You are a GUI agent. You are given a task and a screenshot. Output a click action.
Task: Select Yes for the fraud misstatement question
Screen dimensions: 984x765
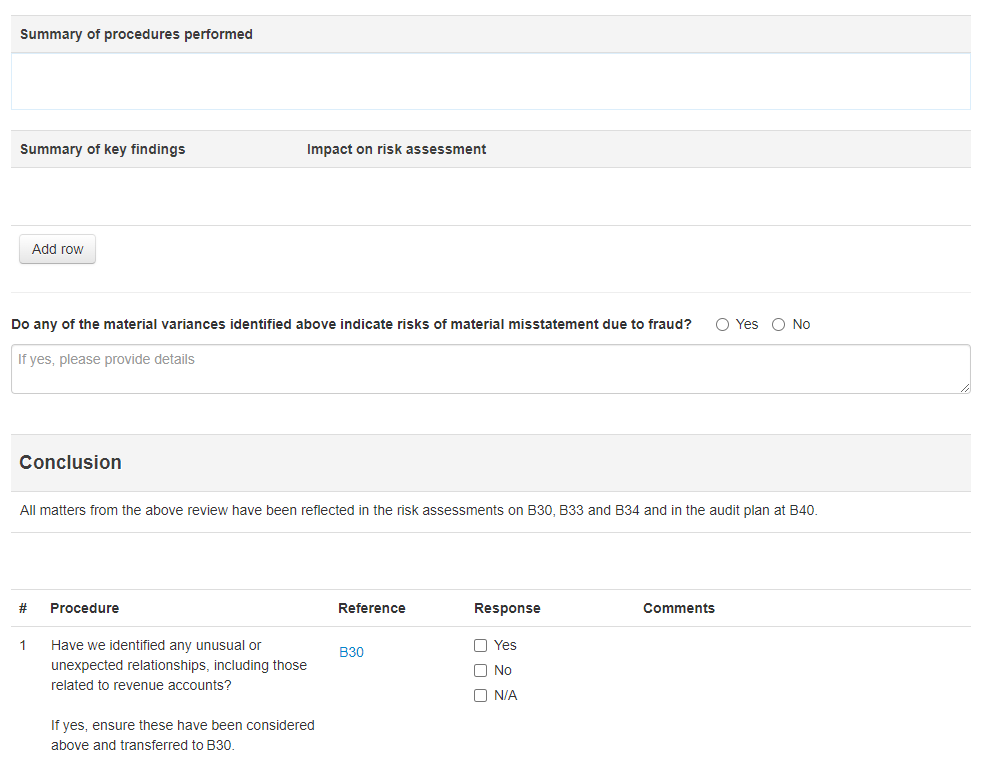tap(722, 324)
